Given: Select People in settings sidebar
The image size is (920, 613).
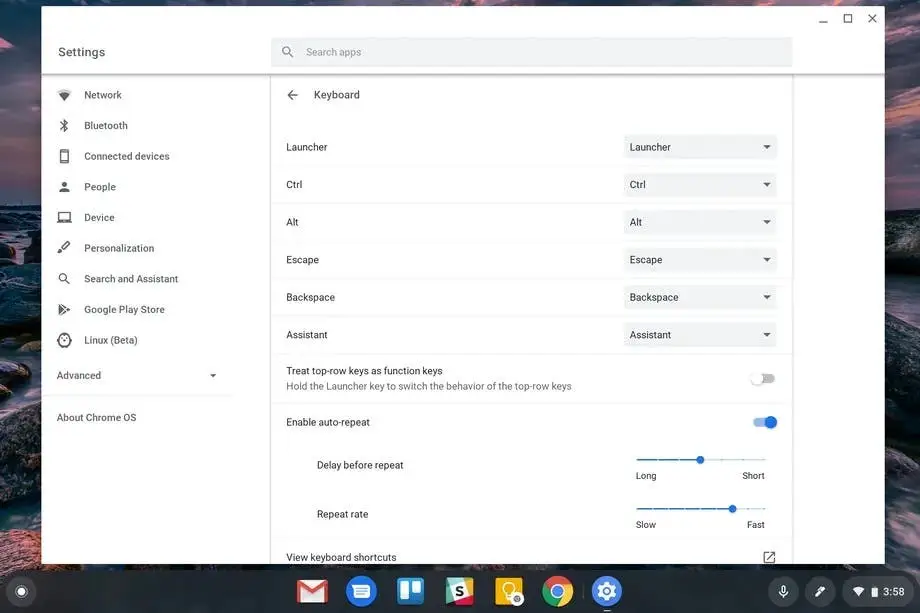Looking at the screenshot, I should coord(100,187).
